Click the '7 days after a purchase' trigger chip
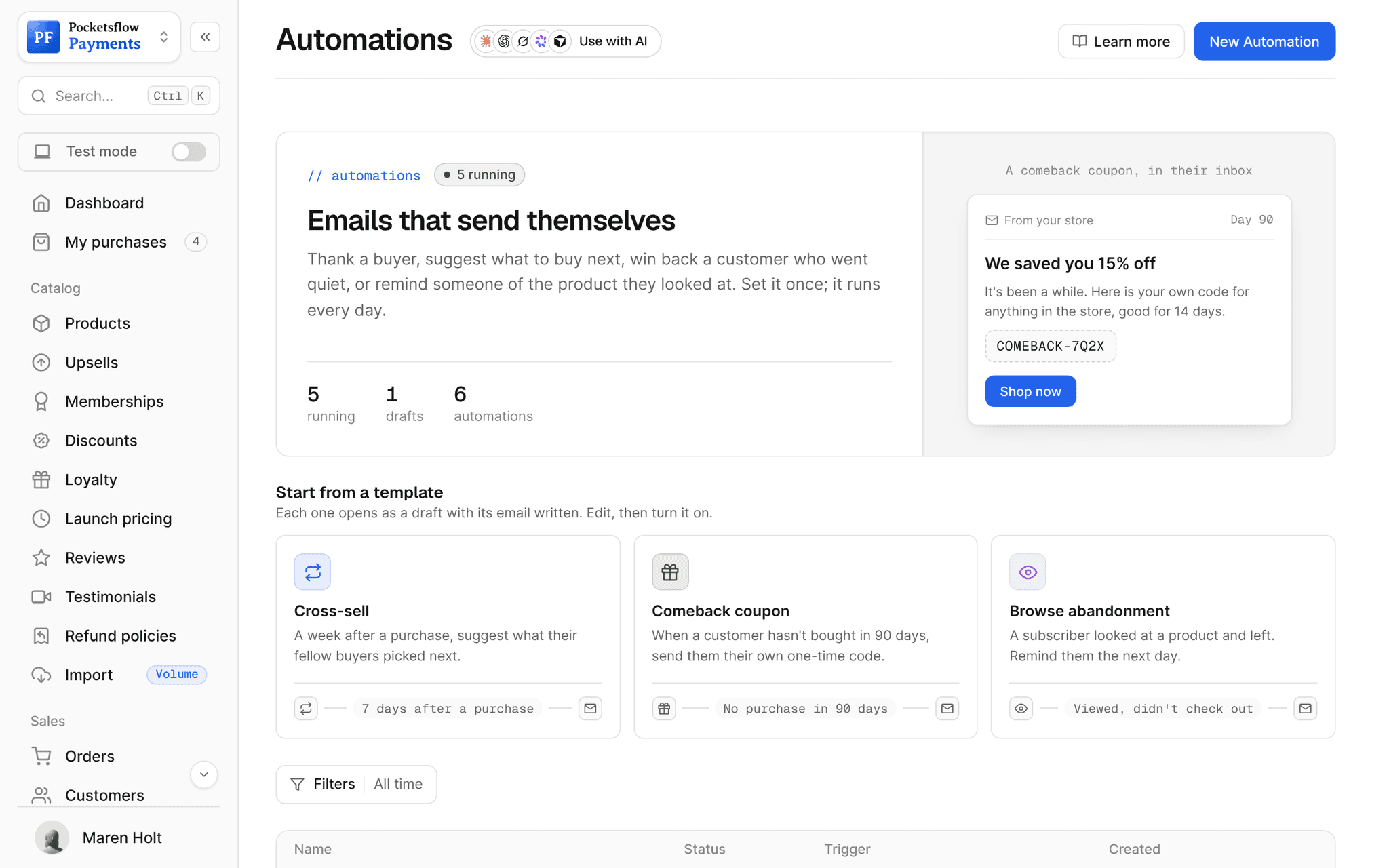The height and width of the screenshot is (868, 1389). coord(448,709)
